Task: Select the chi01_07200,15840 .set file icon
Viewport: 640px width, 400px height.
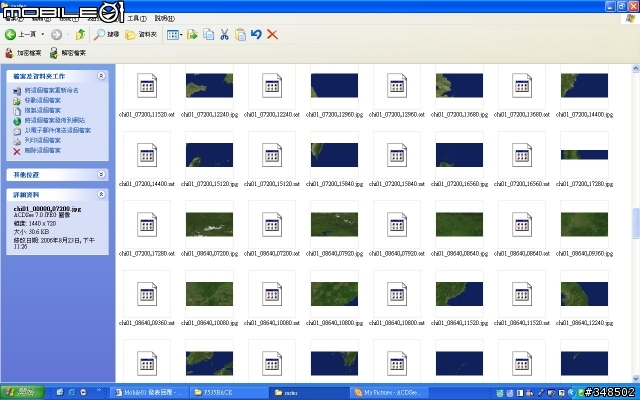Action: [397, 155]
